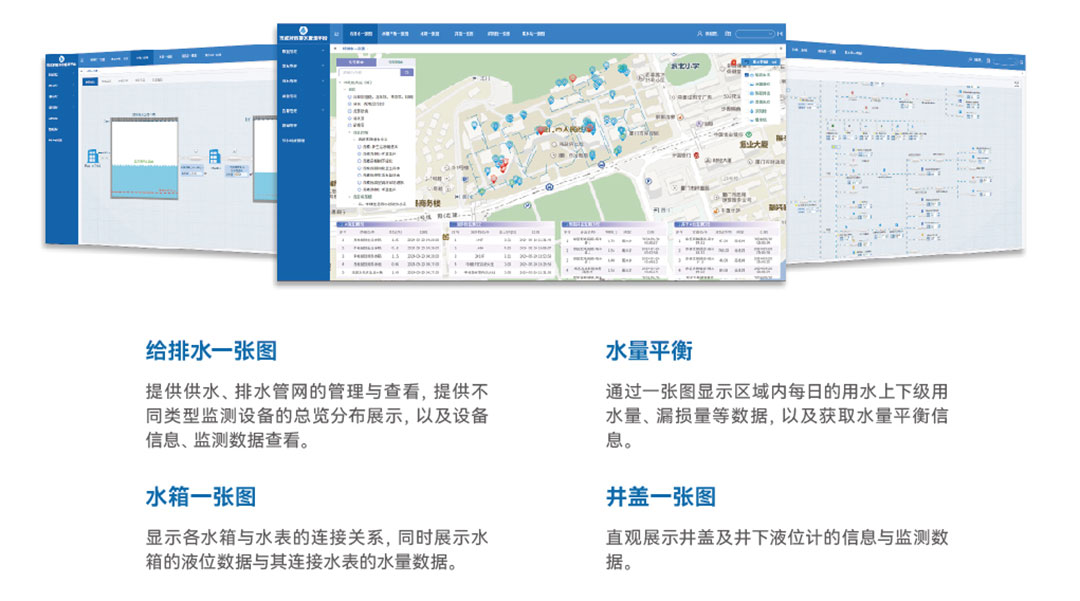Click the blue parking P icon on the map
The width and height of the screenshot is (1080, 601).
click(647, 180)
